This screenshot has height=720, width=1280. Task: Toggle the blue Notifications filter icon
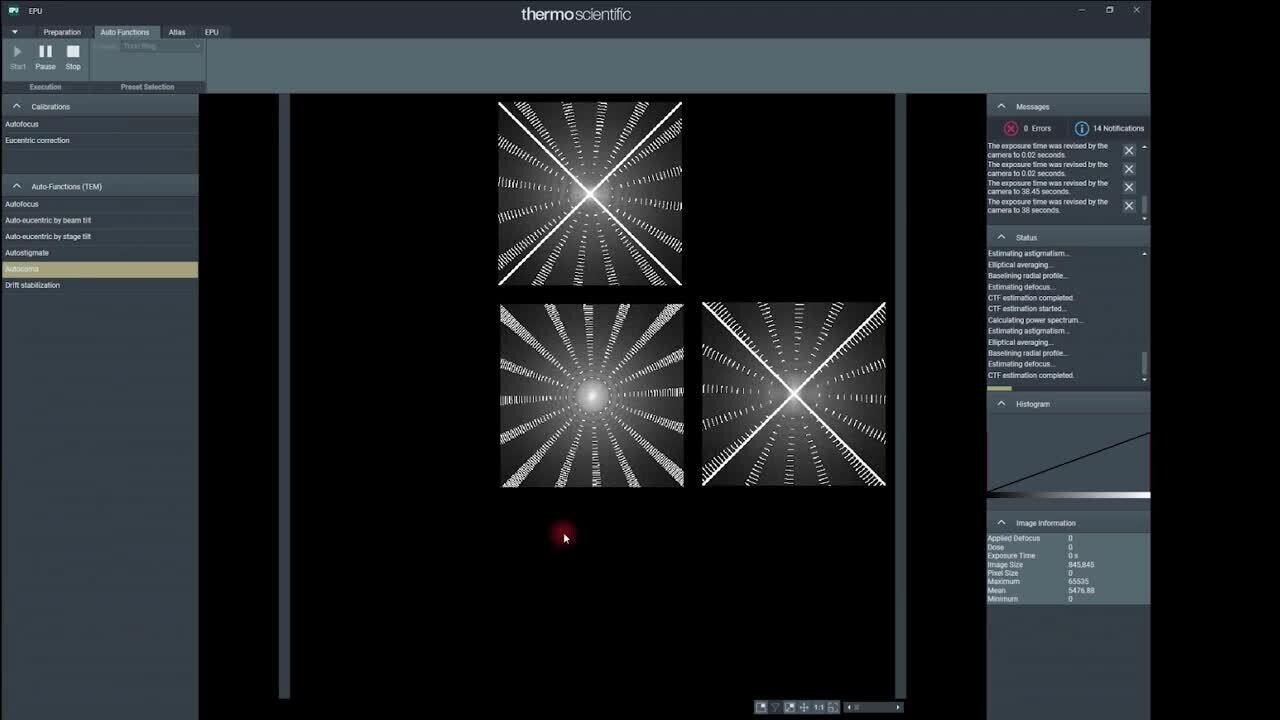(x=1081, y=128)
